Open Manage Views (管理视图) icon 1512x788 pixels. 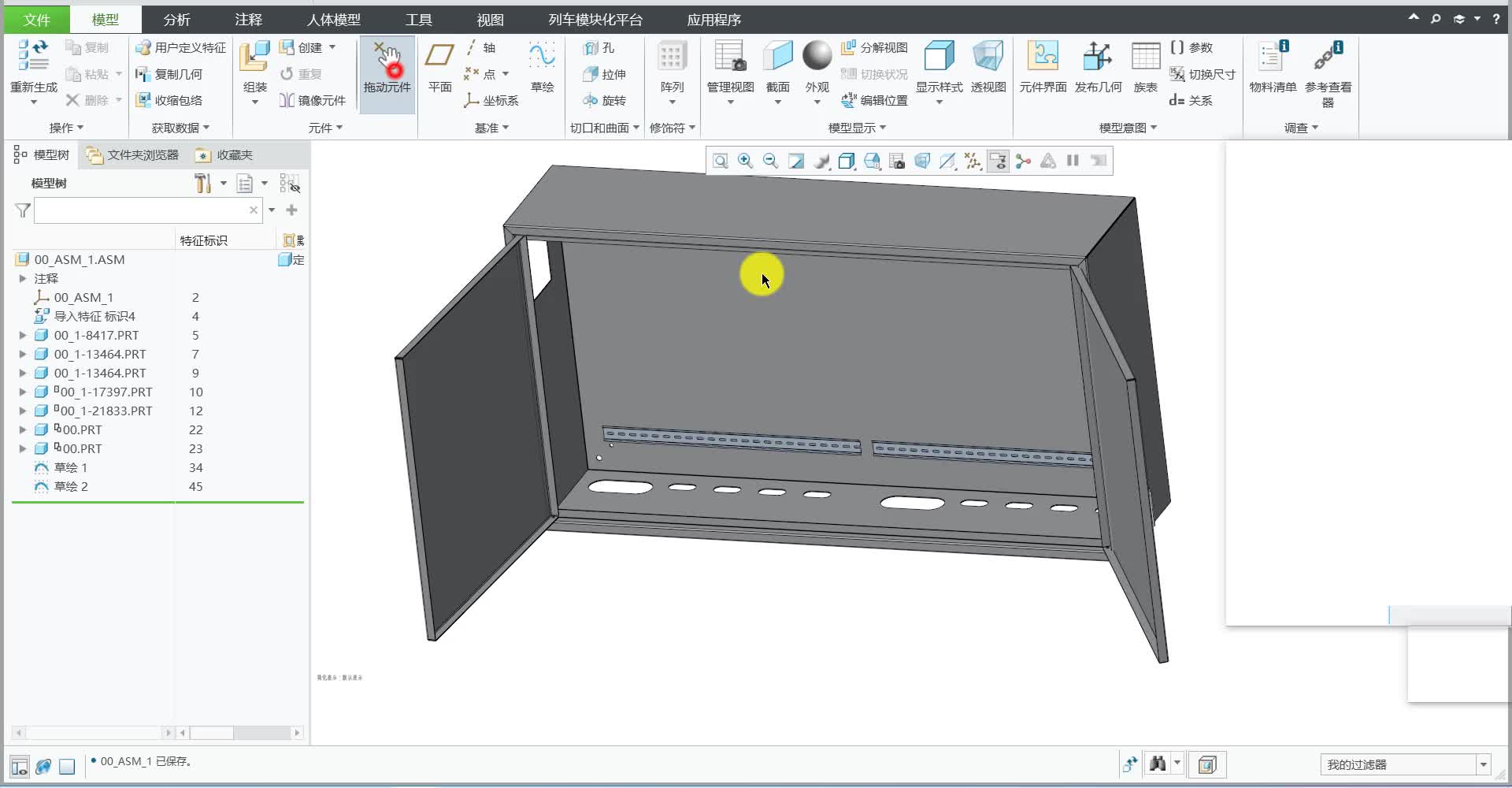click(730, 57)
